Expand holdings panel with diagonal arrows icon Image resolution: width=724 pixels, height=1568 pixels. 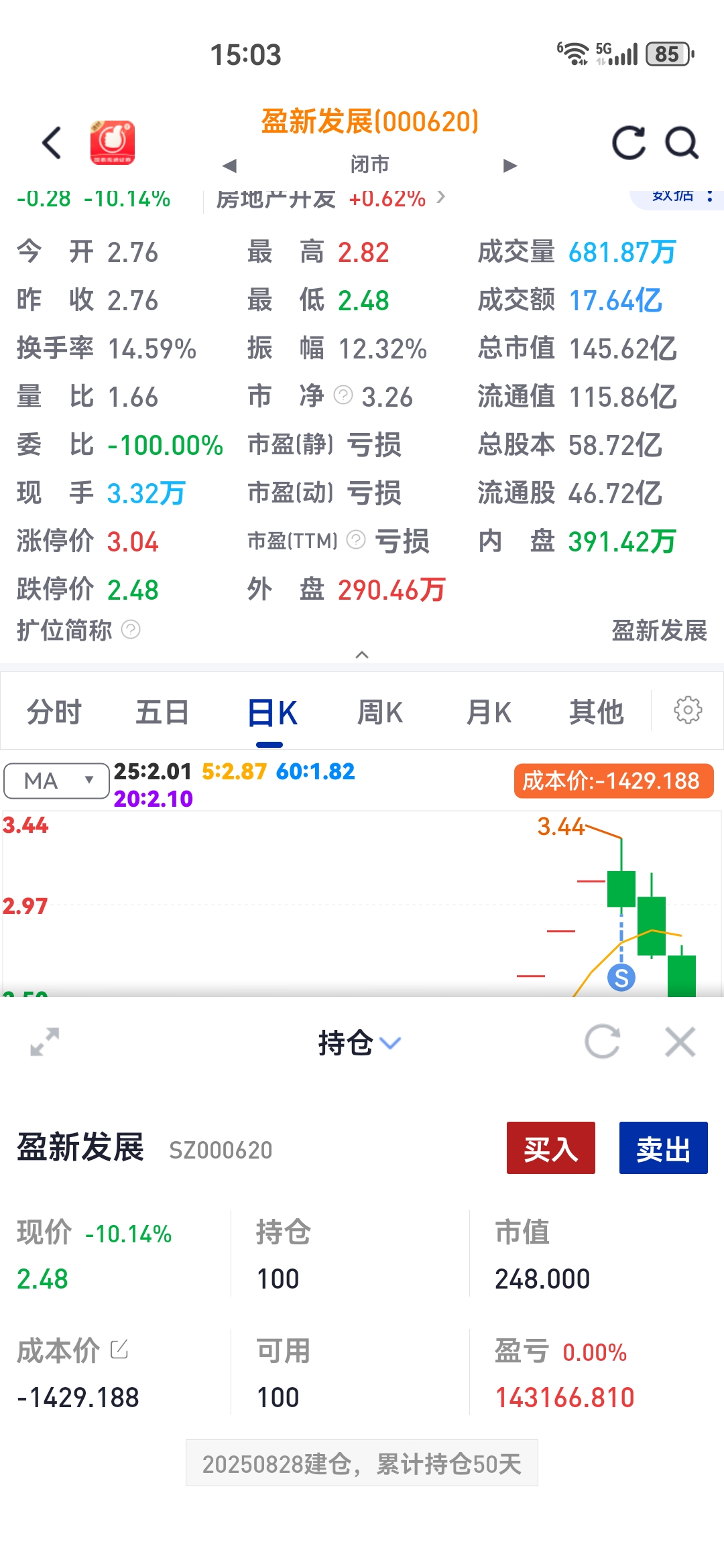click(x=45, y=1042)
